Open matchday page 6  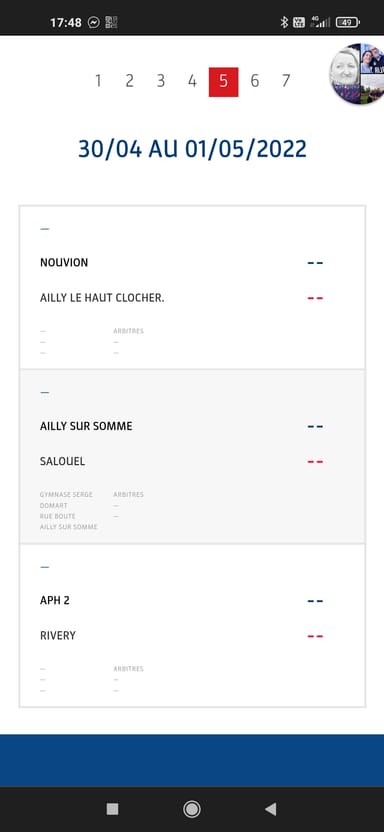click(255, 81)
